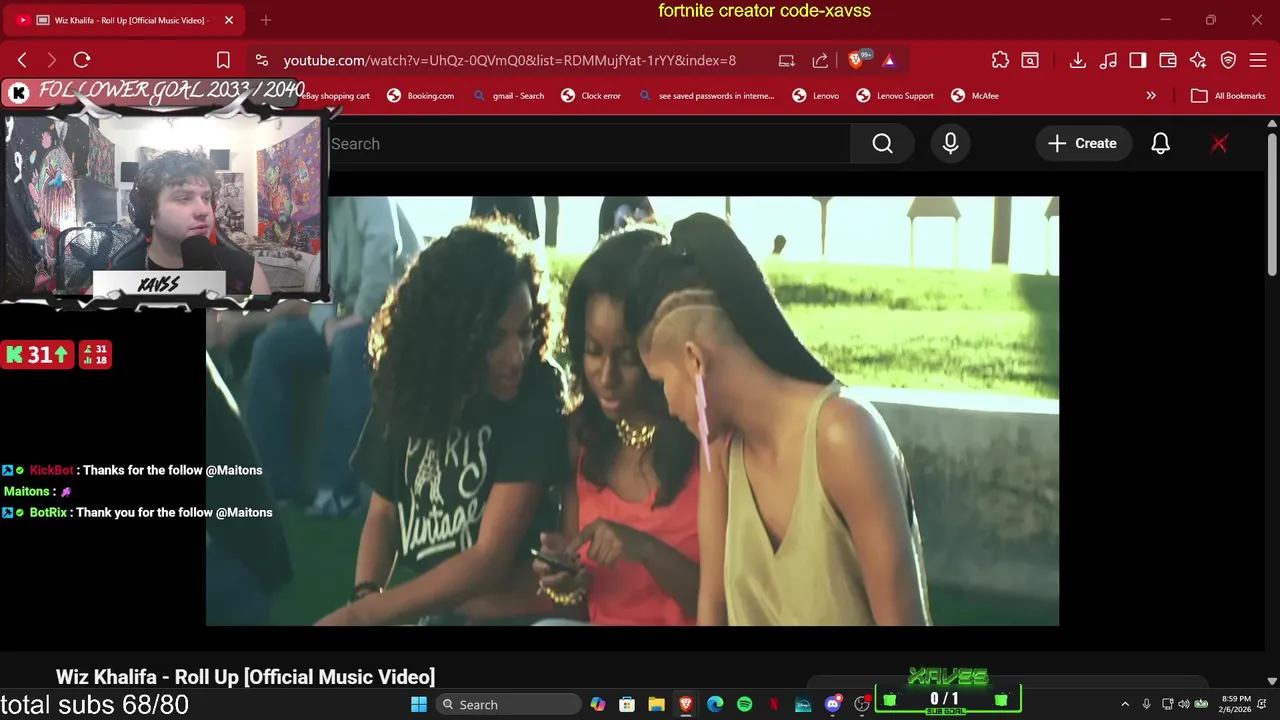Open the search tabs icon
Screen dimensions: 1280x720
point(1030,60)
